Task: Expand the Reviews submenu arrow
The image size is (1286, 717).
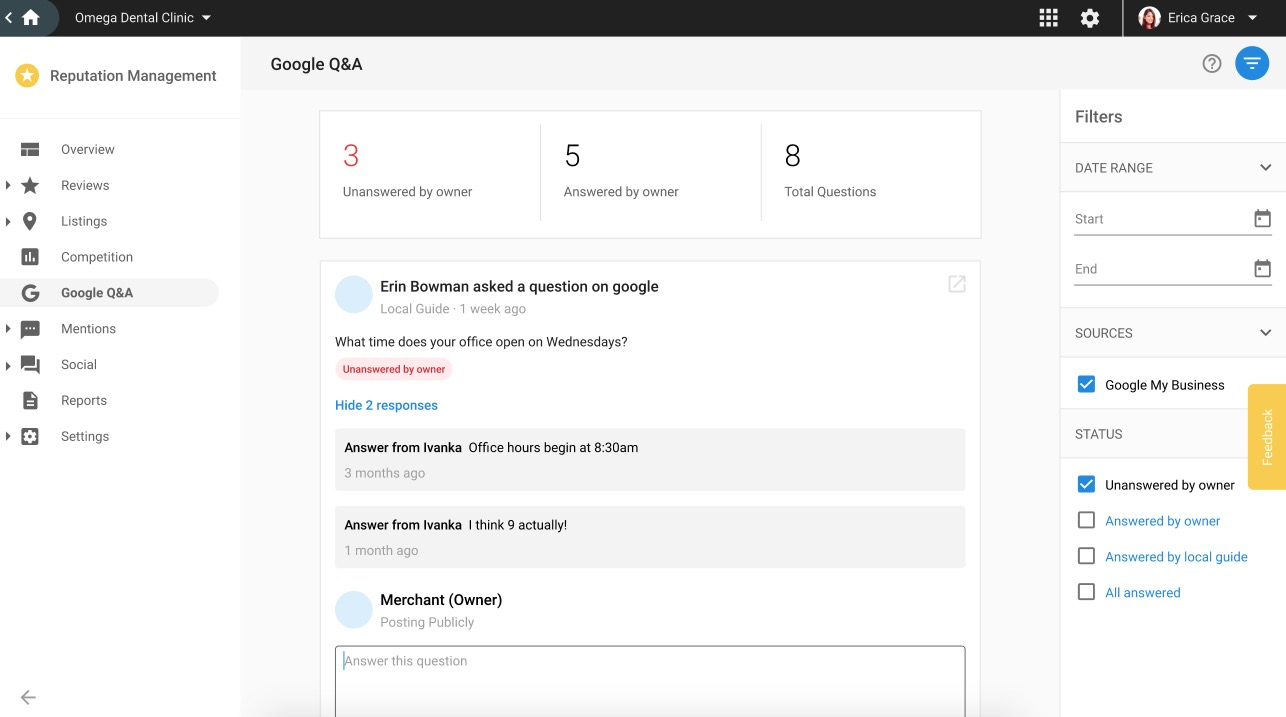Action: click(8, 185)
